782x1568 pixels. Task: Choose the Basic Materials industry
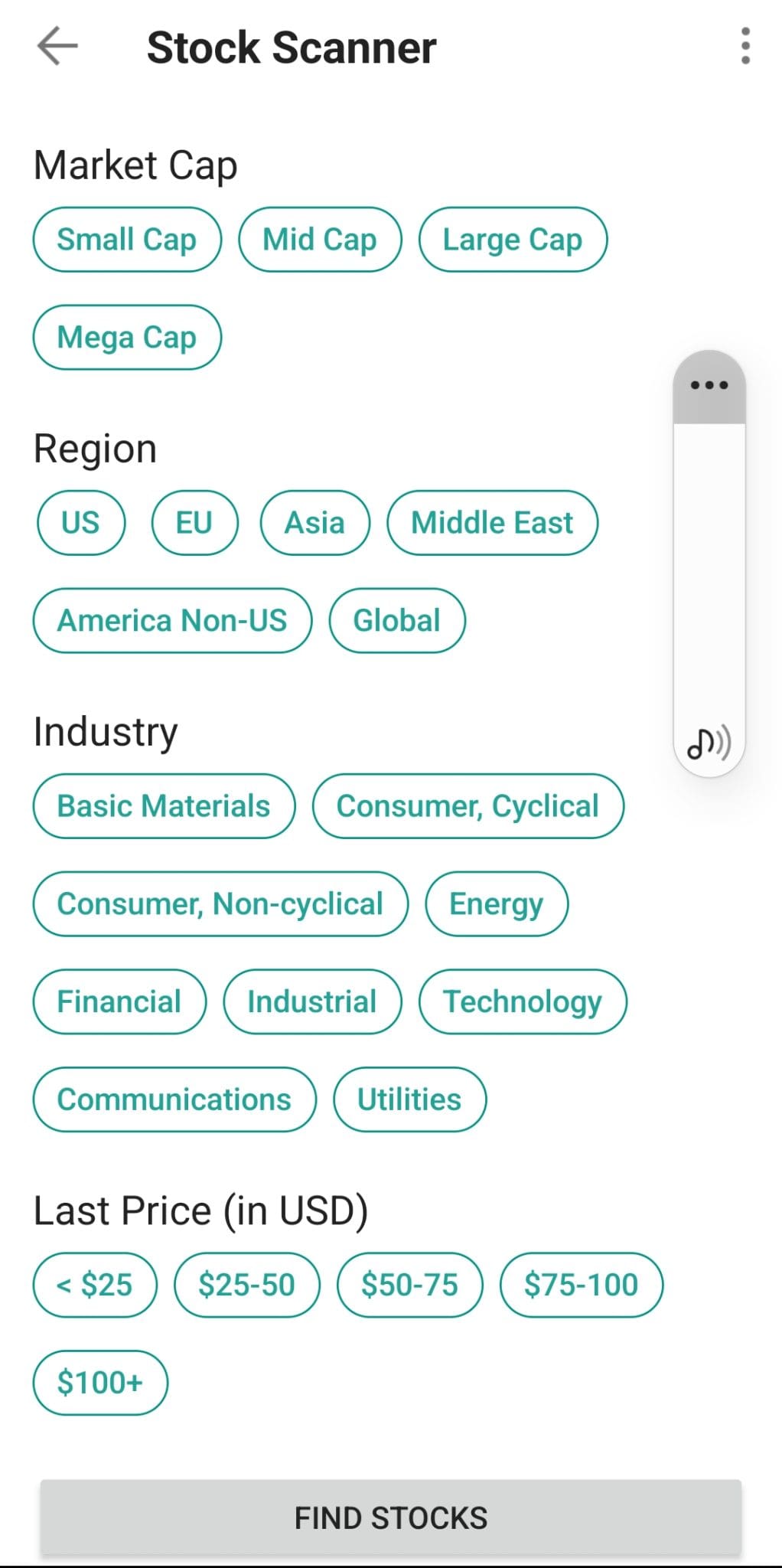tap(164, 806)
